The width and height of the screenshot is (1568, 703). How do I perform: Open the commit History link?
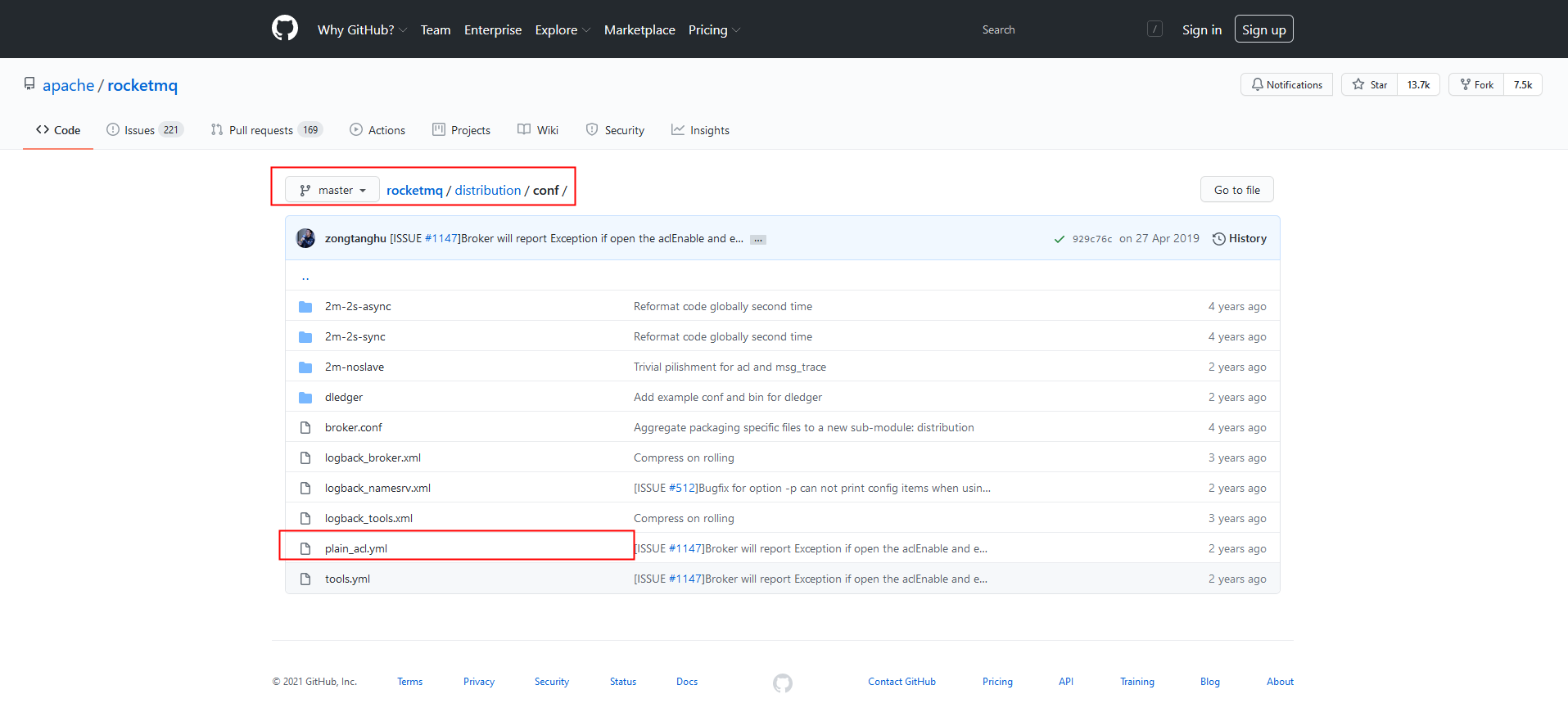[x=1240, y=238]
